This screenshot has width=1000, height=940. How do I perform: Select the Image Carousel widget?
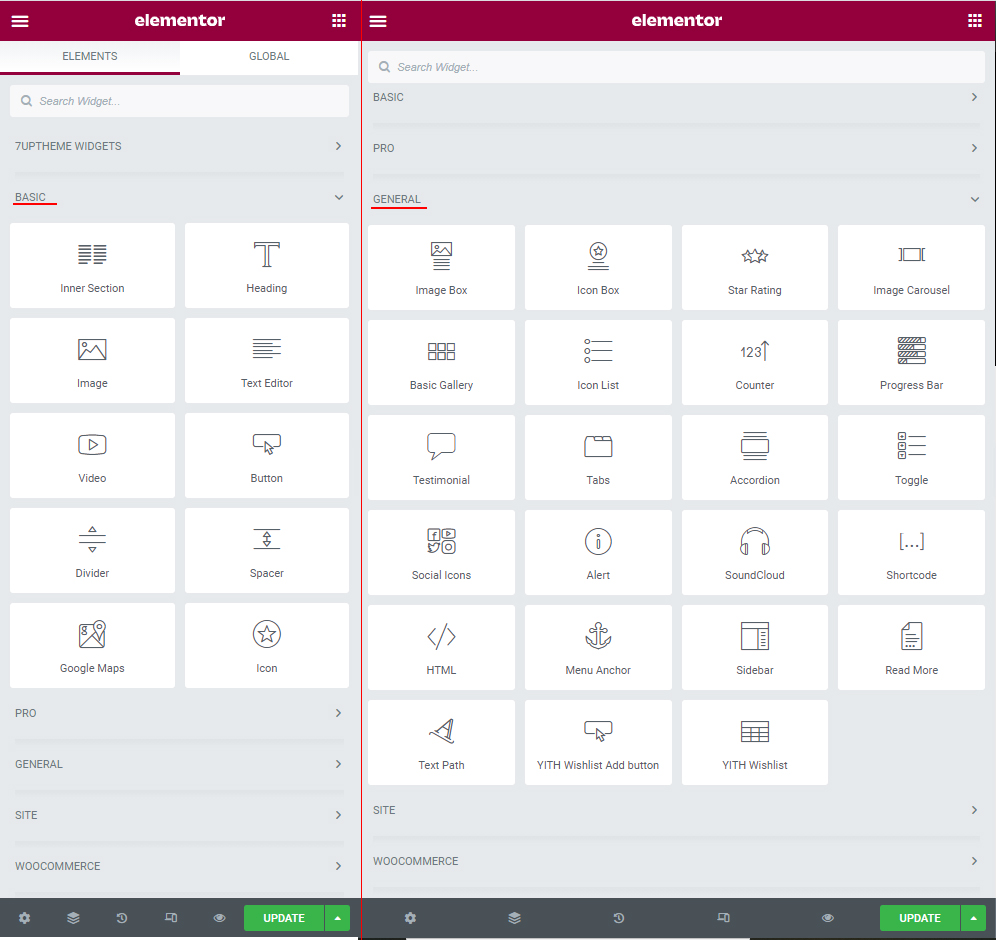point(911,267)
